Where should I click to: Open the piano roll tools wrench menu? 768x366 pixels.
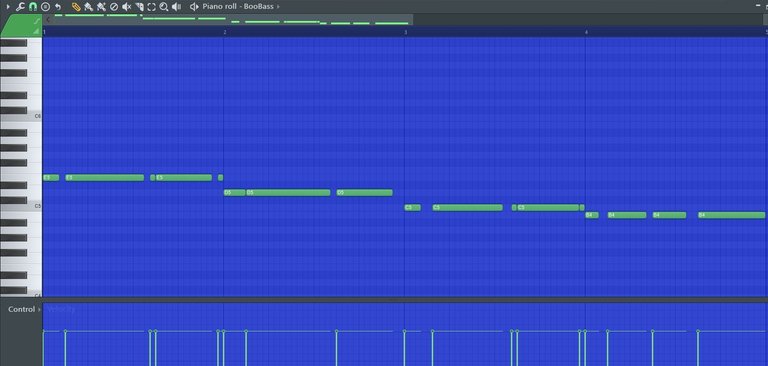tap(20, 7)
